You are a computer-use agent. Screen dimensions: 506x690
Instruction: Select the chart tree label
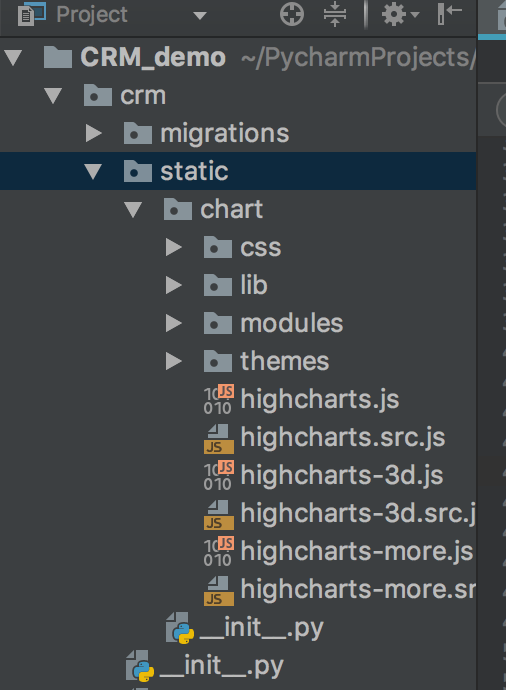[231, 209]
